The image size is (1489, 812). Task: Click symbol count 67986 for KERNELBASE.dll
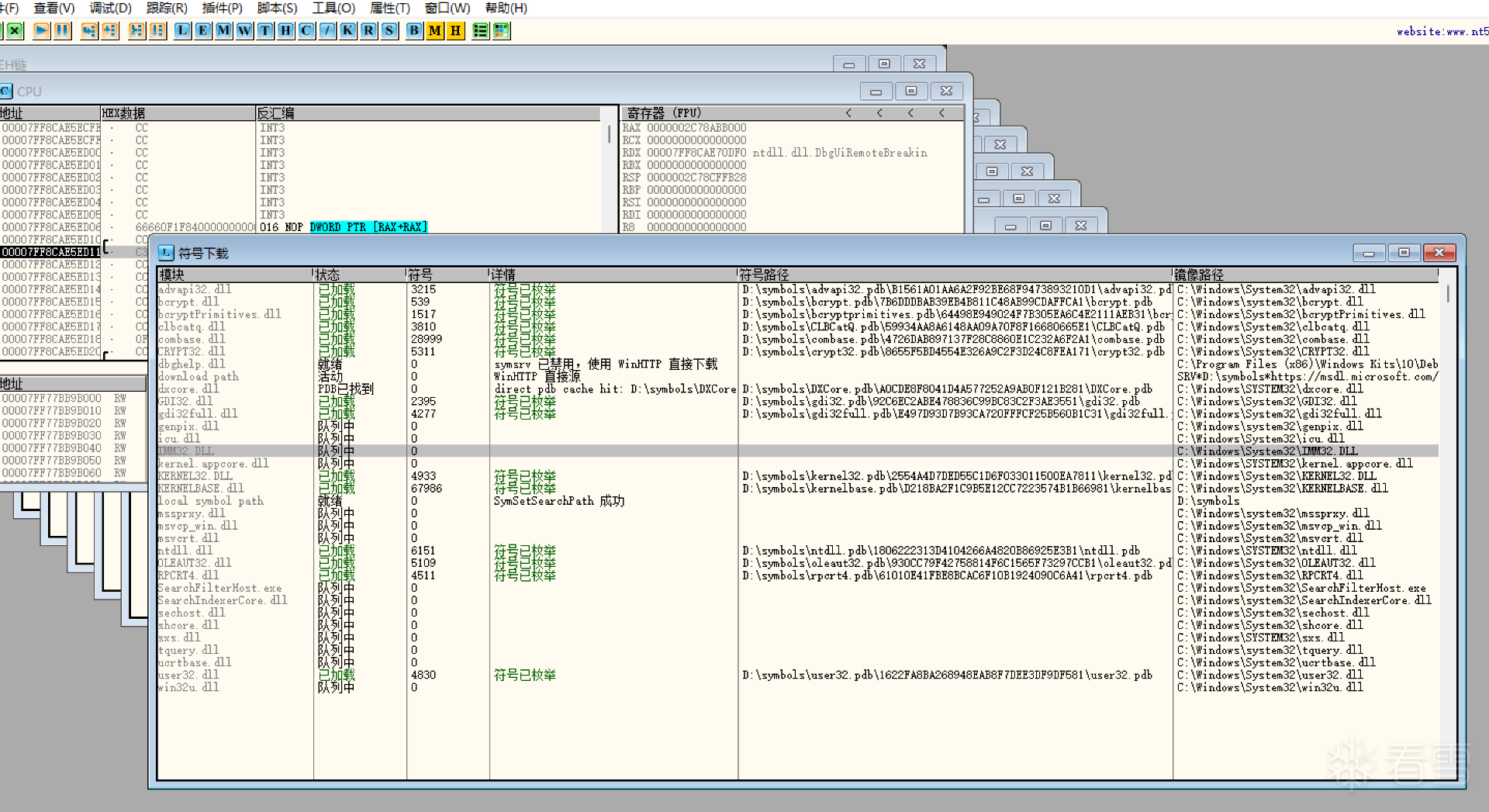point(427,489)
